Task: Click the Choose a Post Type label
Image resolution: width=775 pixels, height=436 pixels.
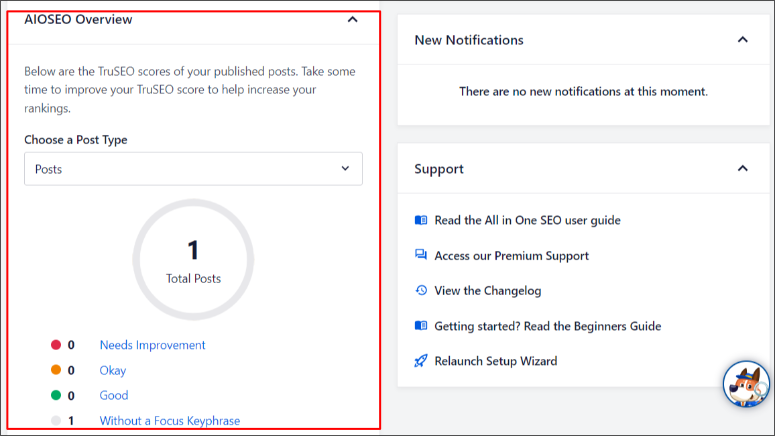Action: pos(76,140)
